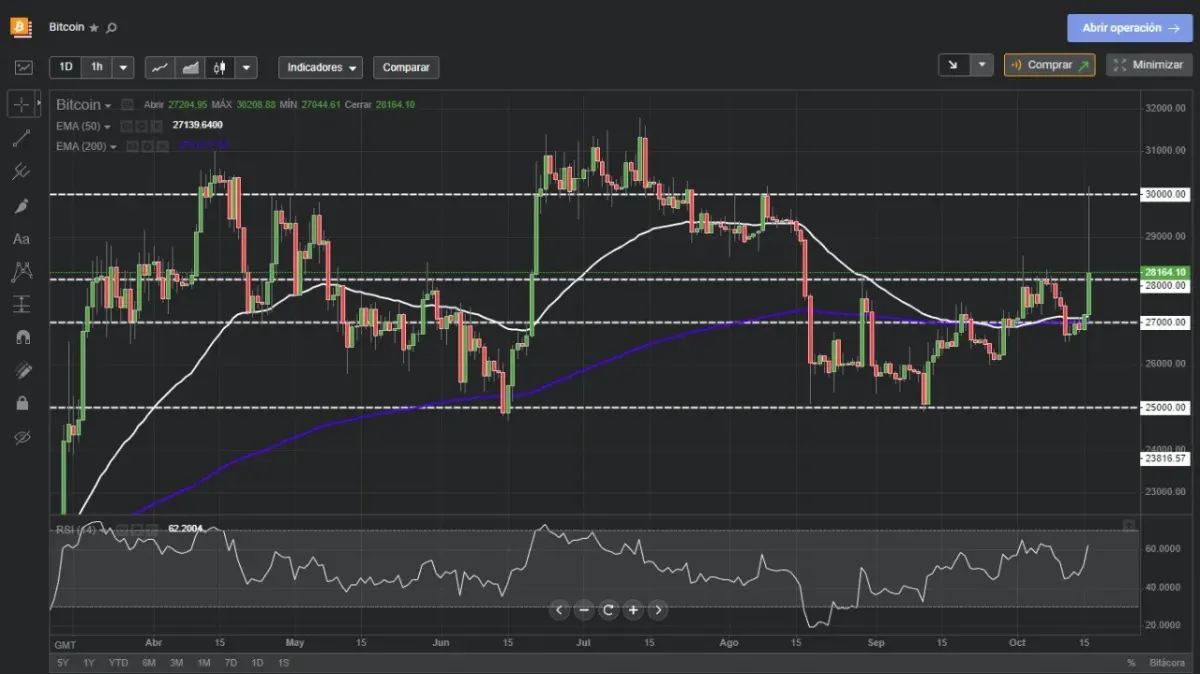This screenshot has width=1200, height=674.
Task: Click the Bitcoin logo icon
Action: 21,27
